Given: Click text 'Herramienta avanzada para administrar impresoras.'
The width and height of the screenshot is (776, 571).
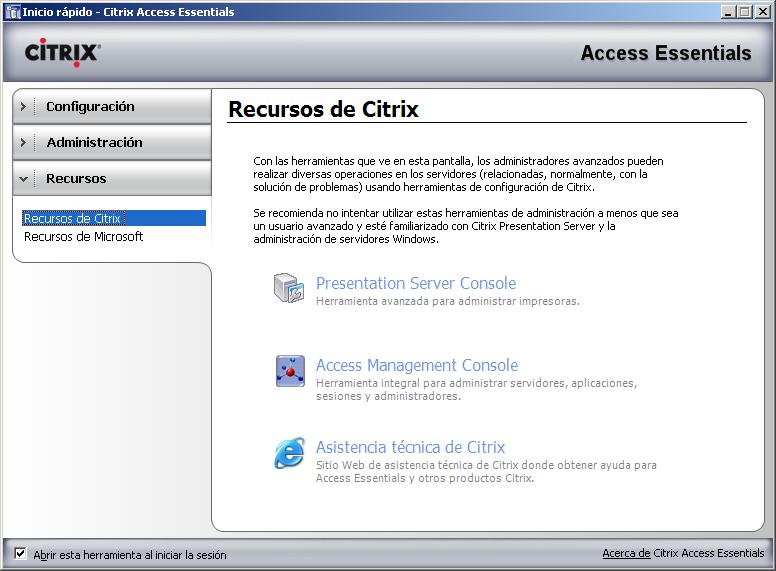Looking at the screenshot, I should [x=448, y=301].
